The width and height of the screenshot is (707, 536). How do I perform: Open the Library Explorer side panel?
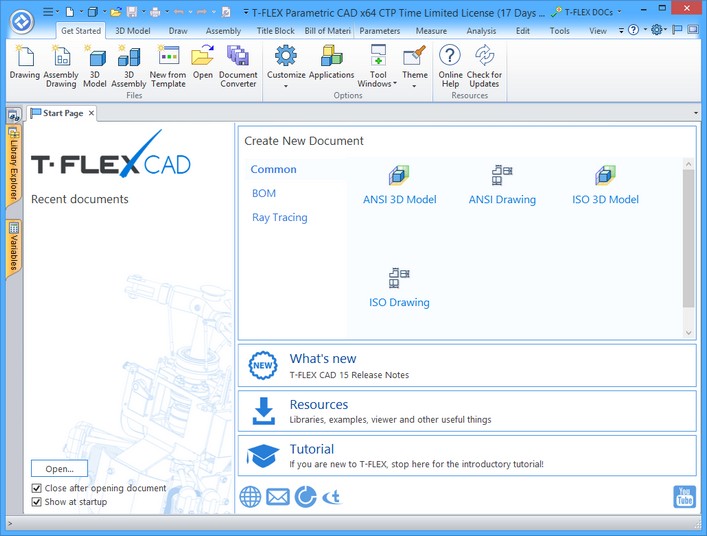(14, 165)
